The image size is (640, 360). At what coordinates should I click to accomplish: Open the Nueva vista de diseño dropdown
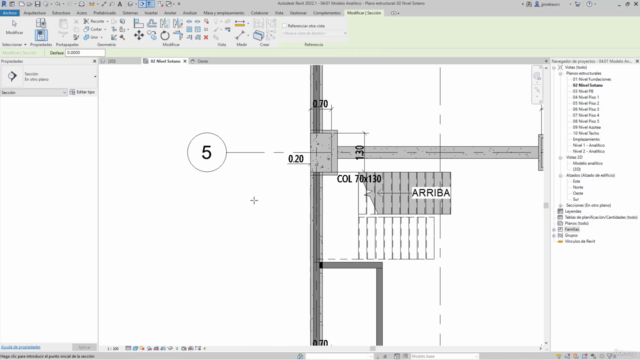[314, 33]
